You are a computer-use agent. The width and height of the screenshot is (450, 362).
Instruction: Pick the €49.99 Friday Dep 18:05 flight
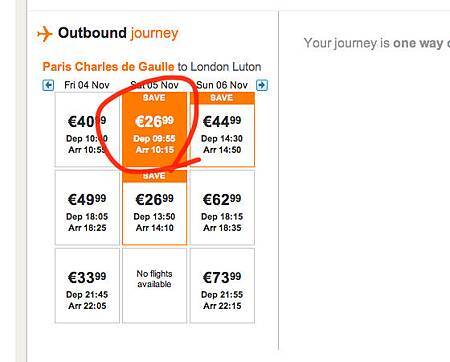pos(87,208)
